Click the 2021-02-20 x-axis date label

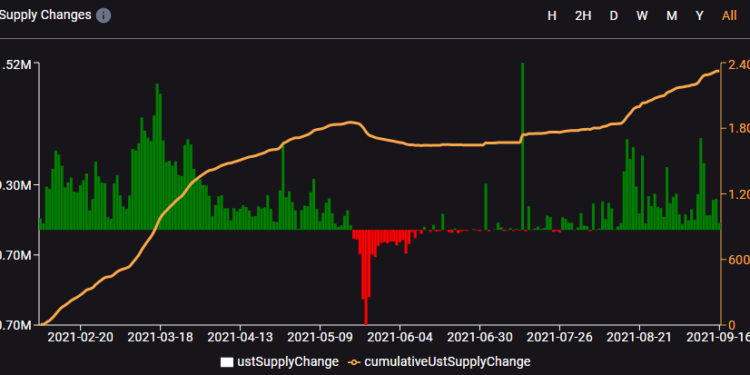pos(80,337)
